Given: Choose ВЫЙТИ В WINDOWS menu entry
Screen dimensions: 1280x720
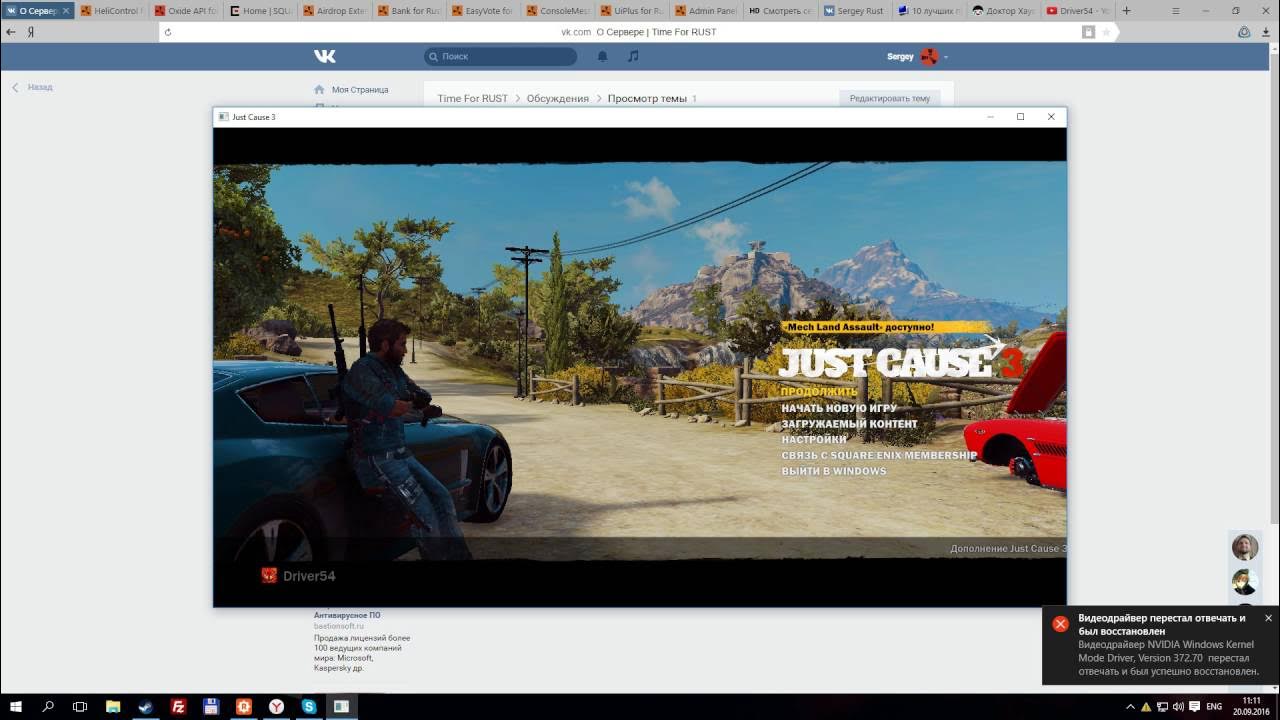Looking at the screenshot, I should 833,471.
